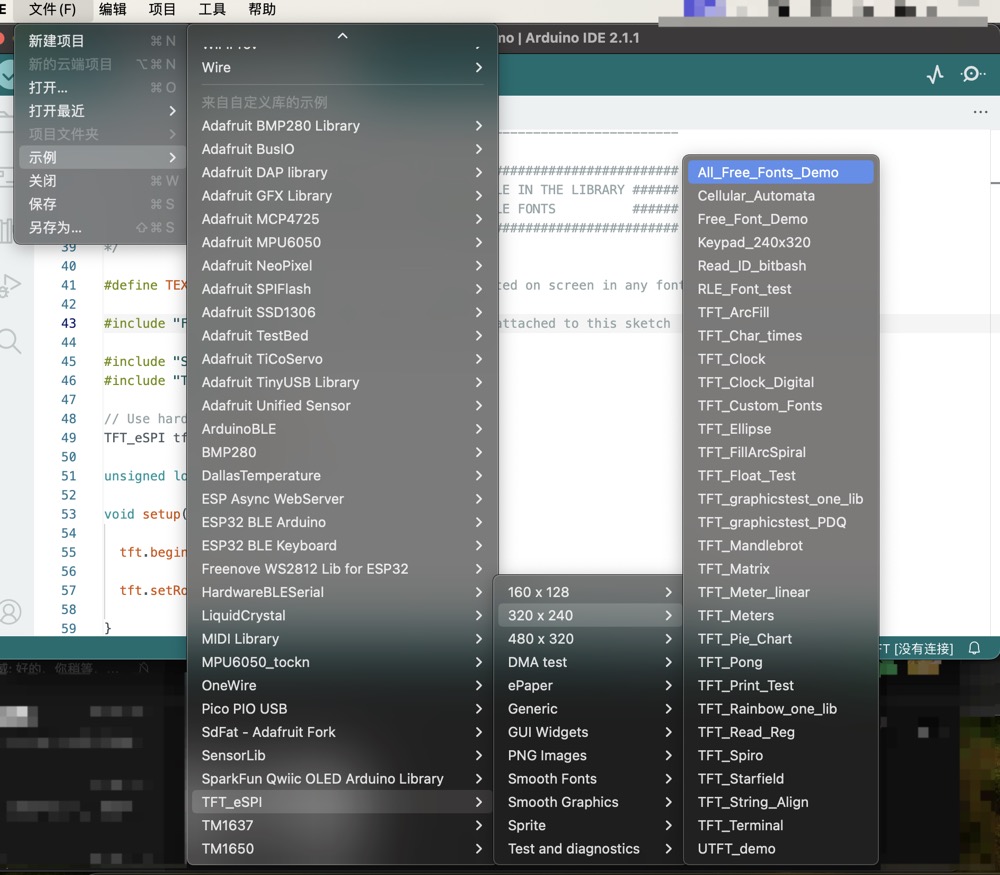Expand the 320 x 240 submenu
1000x875 pixels.
[589, 615]
